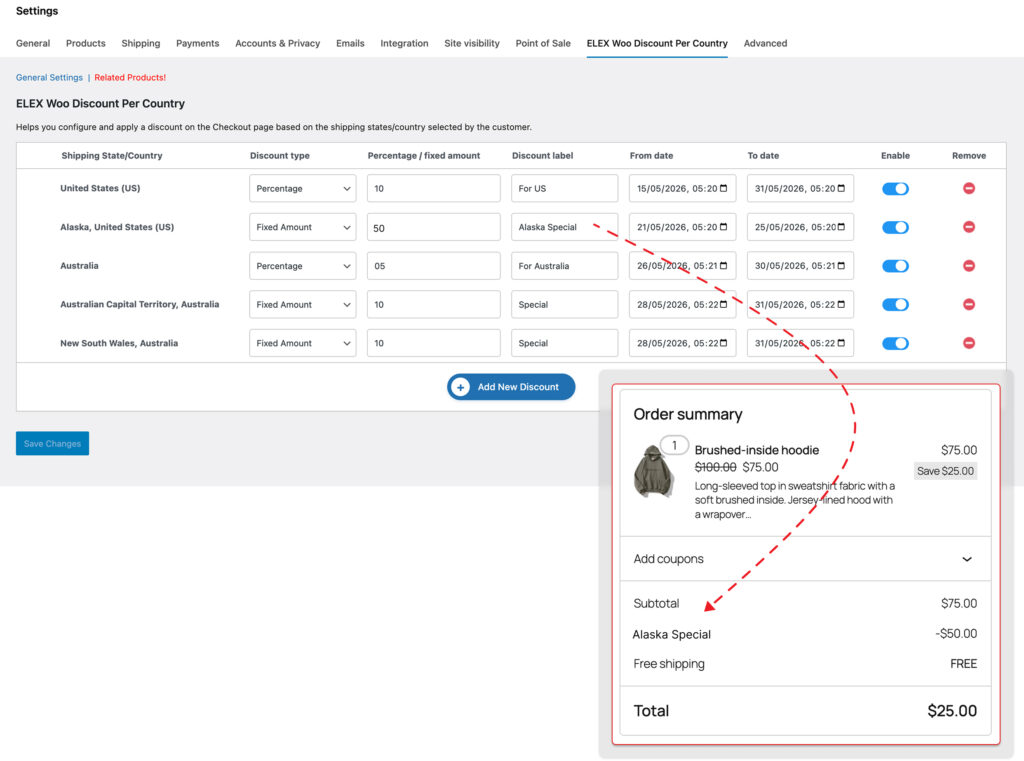Open discount type dropdown for New South Wales

pyautogui.click(x=302, y=343)
